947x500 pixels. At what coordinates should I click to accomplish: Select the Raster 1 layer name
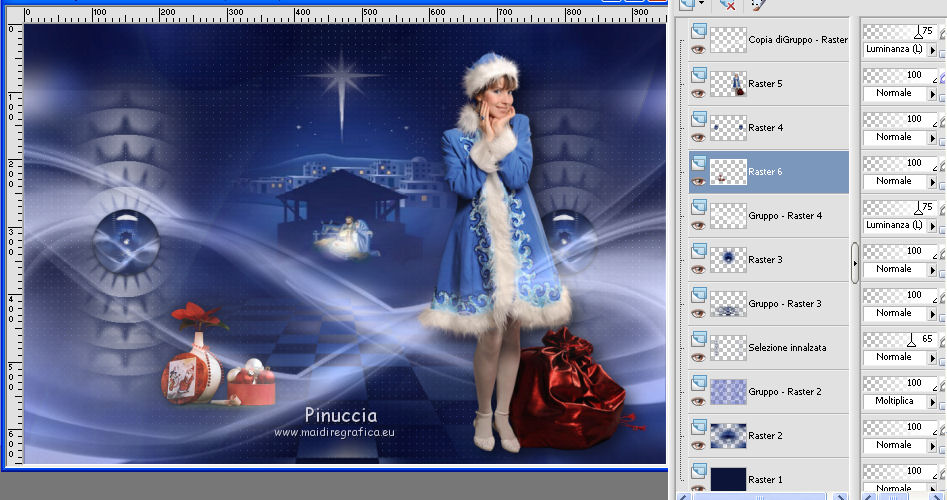click(x=765, y=480)
